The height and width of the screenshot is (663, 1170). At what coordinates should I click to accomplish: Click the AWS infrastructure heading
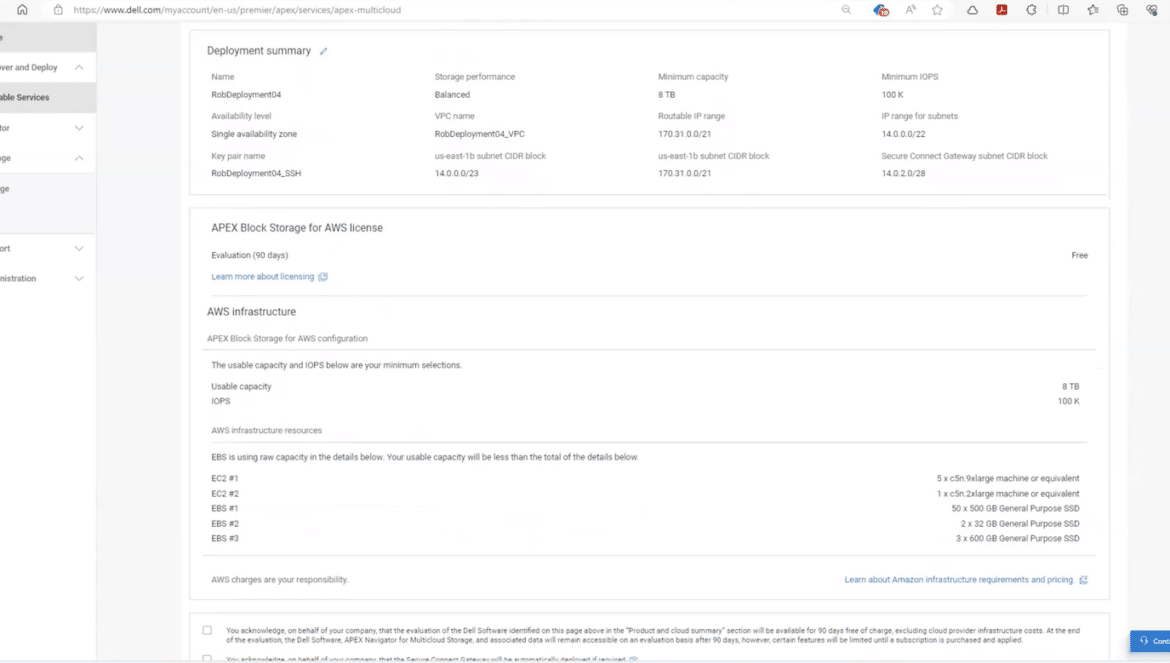coord(251,312)
